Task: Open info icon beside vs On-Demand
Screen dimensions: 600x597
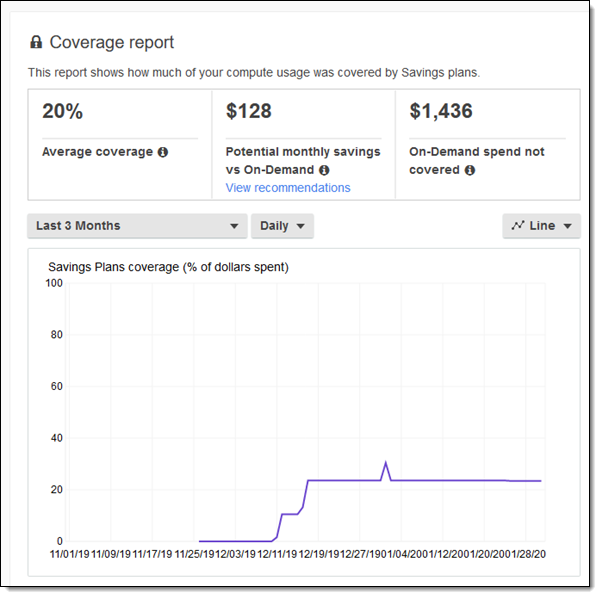Action: (x=324, y=170)
